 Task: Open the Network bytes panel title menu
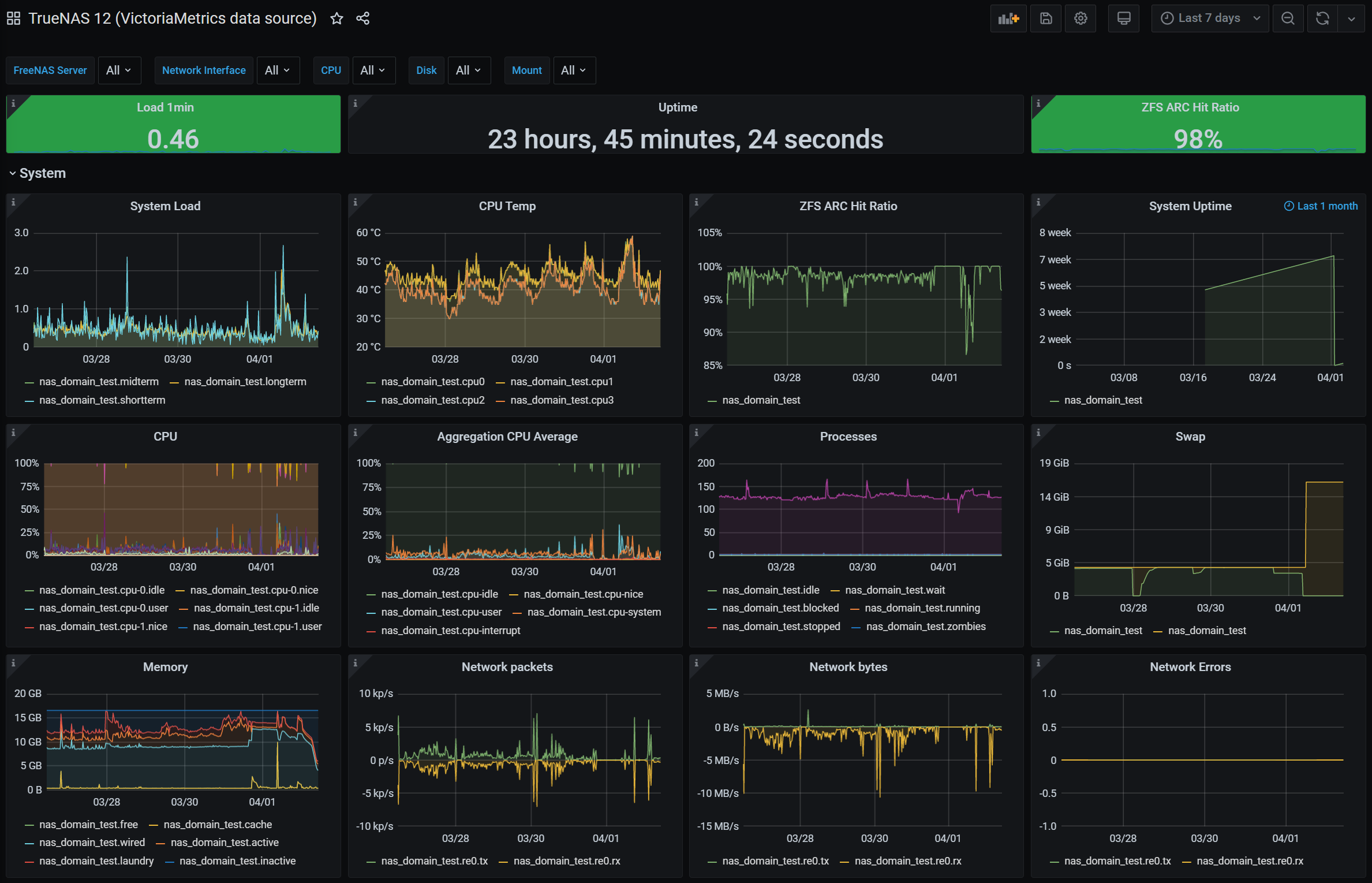coord(847,666)
